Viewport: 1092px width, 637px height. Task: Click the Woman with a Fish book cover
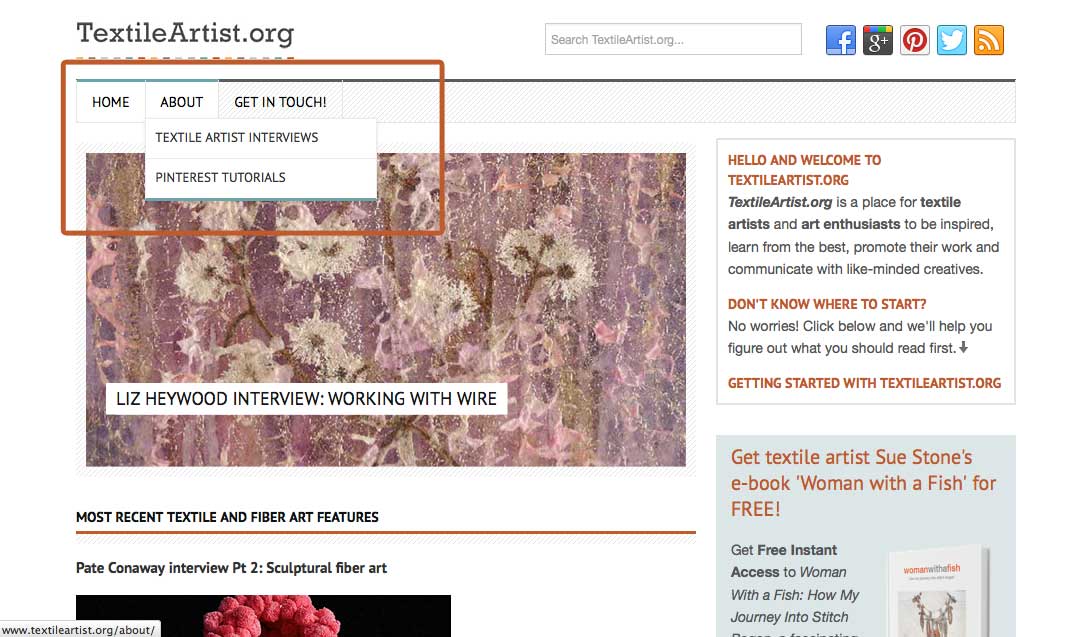coord(939,592)
